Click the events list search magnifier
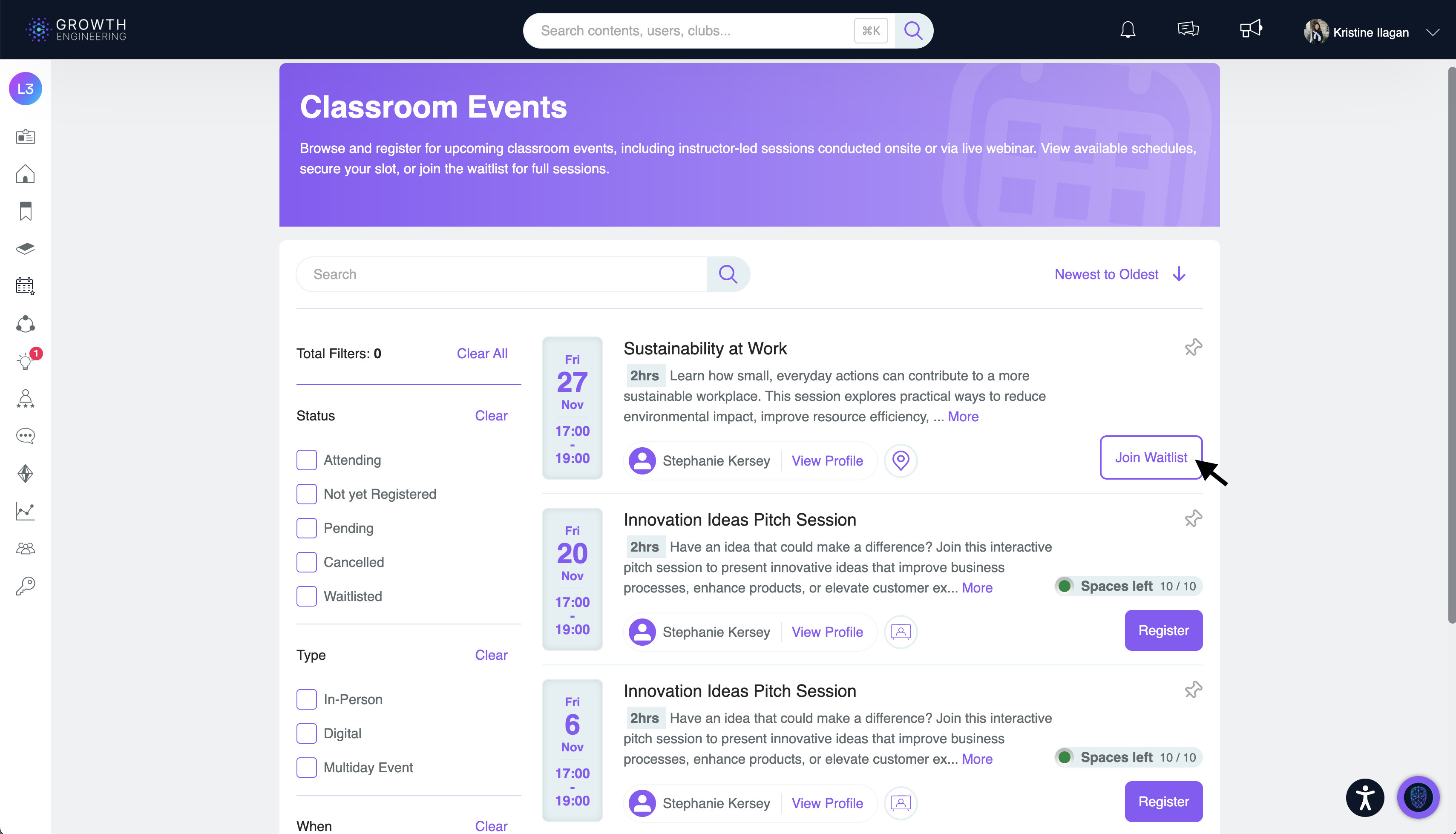Screen dimensions: 1456x834 (728, 274)
